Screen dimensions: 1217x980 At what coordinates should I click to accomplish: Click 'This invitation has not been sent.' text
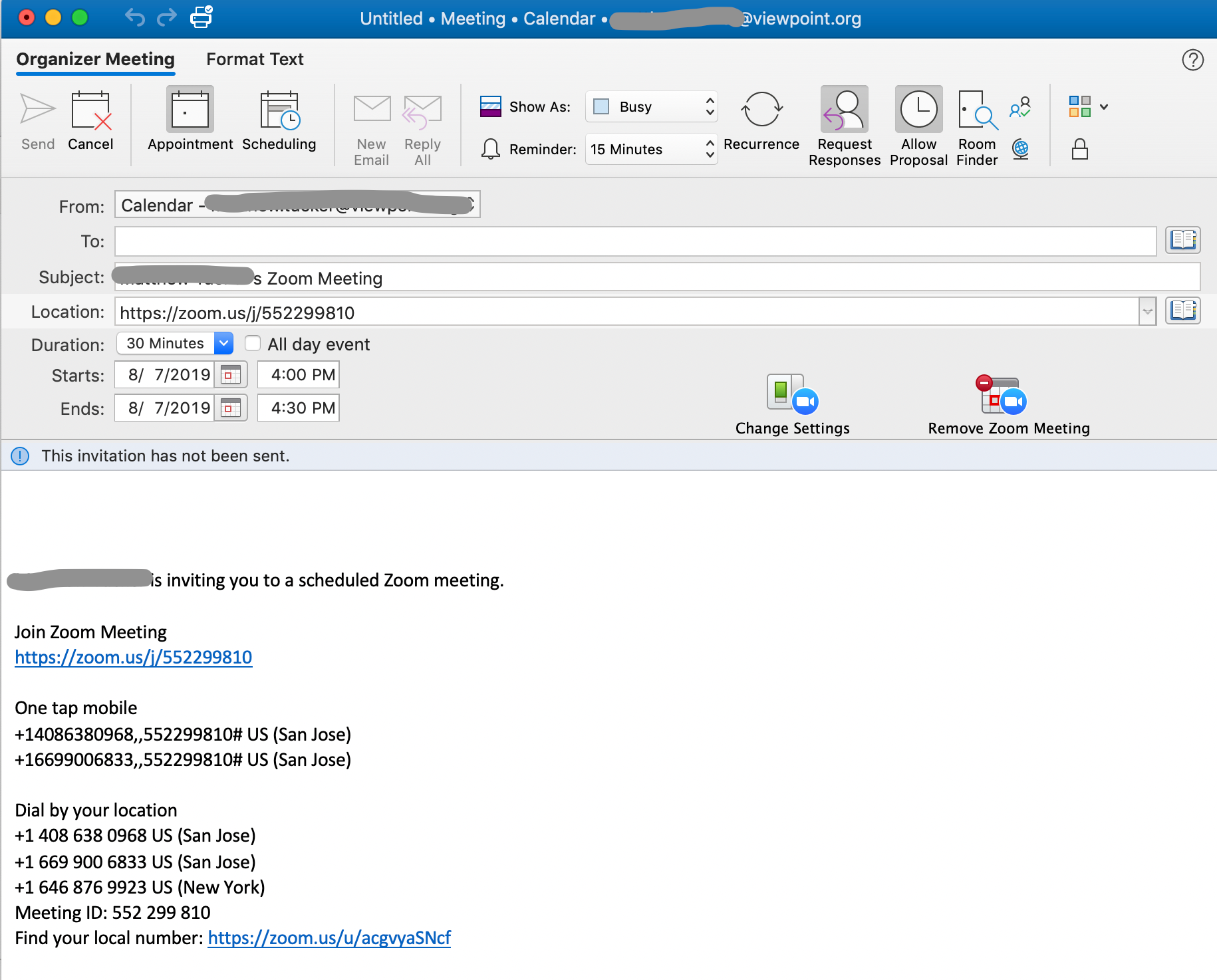click(x=166, y=456)
